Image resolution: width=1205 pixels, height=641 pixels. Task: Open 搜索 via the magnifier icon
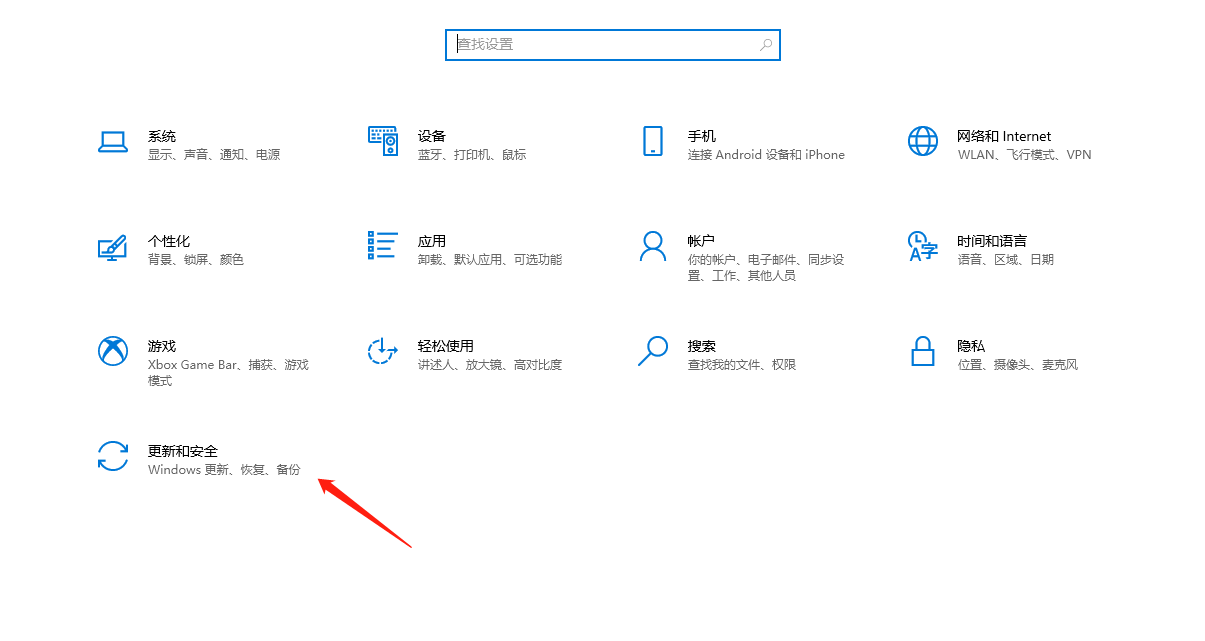pos(652,353)
